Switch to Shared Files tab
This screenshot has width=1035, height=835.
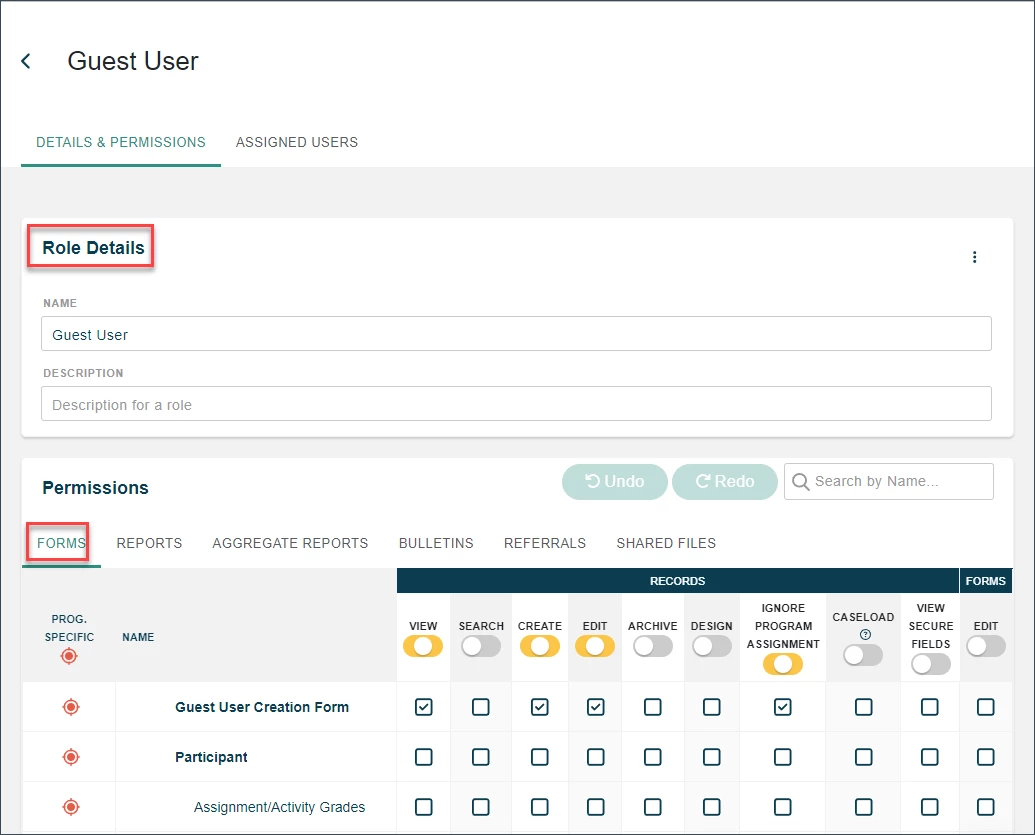pyautogui.click(x=666, y=543)
